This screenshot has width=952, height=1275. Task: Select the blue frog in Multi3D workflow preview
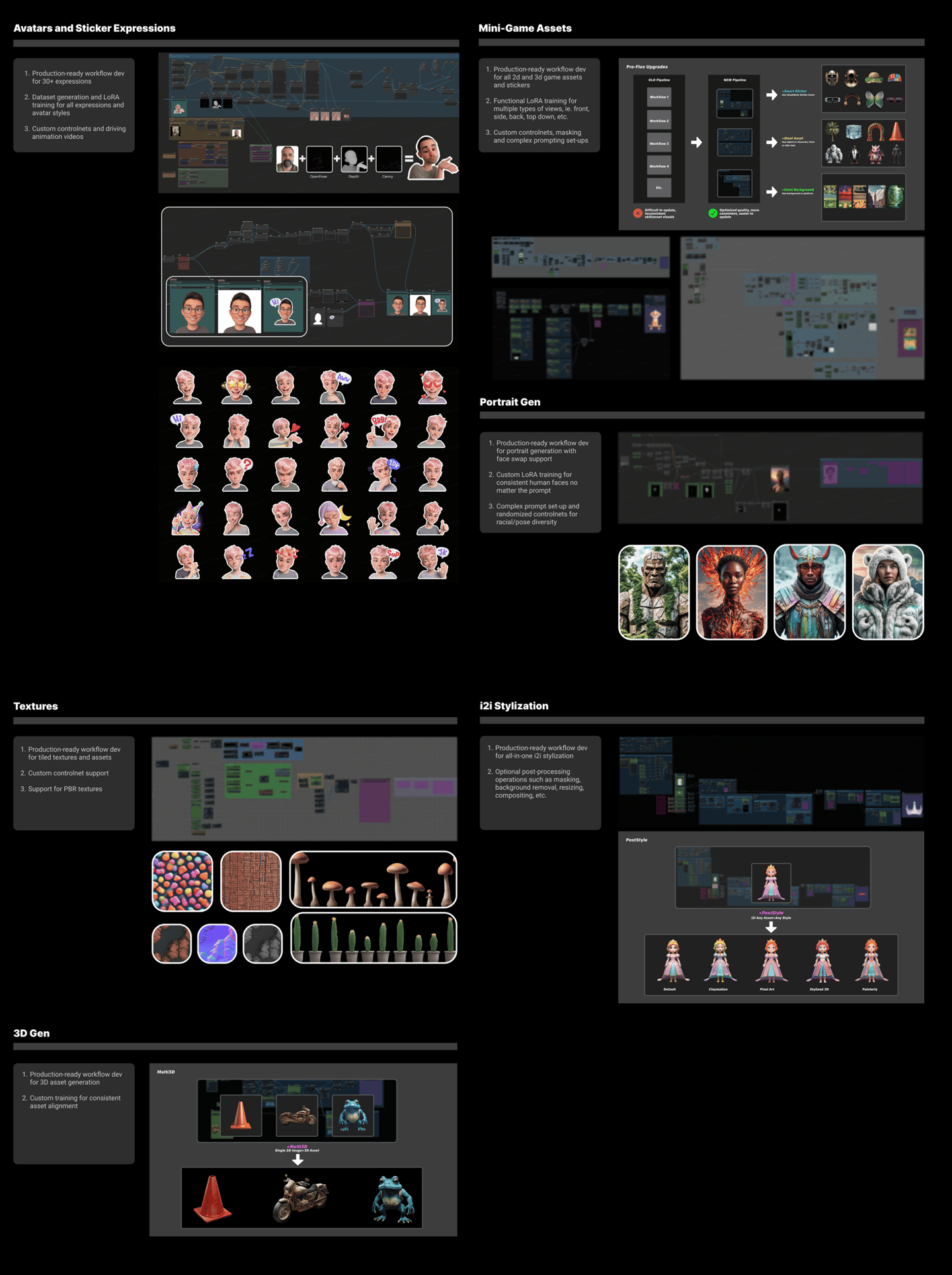point(352,1115)
